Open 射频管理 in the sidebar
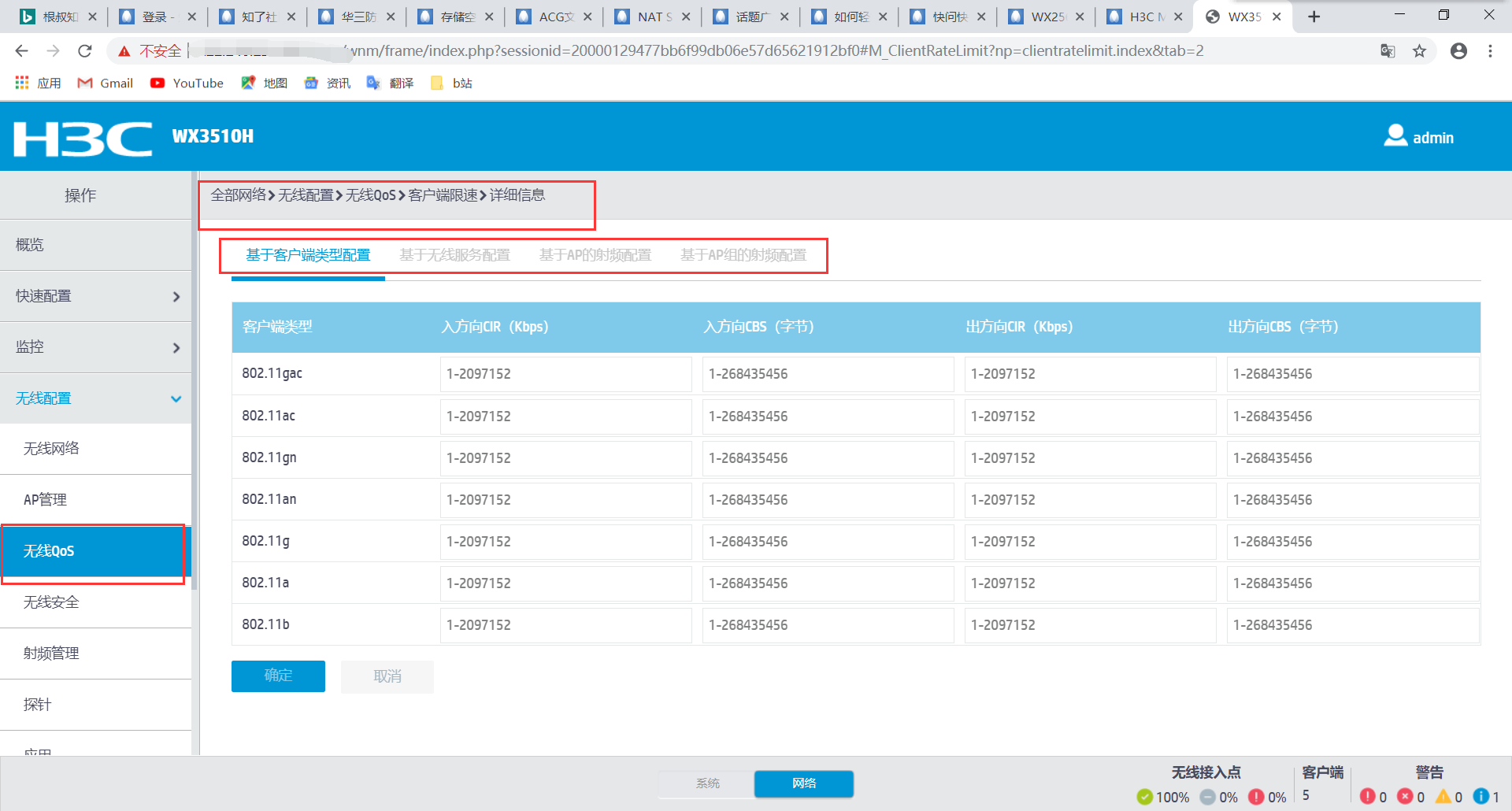The image size is (1512, 811). (96, 654)
